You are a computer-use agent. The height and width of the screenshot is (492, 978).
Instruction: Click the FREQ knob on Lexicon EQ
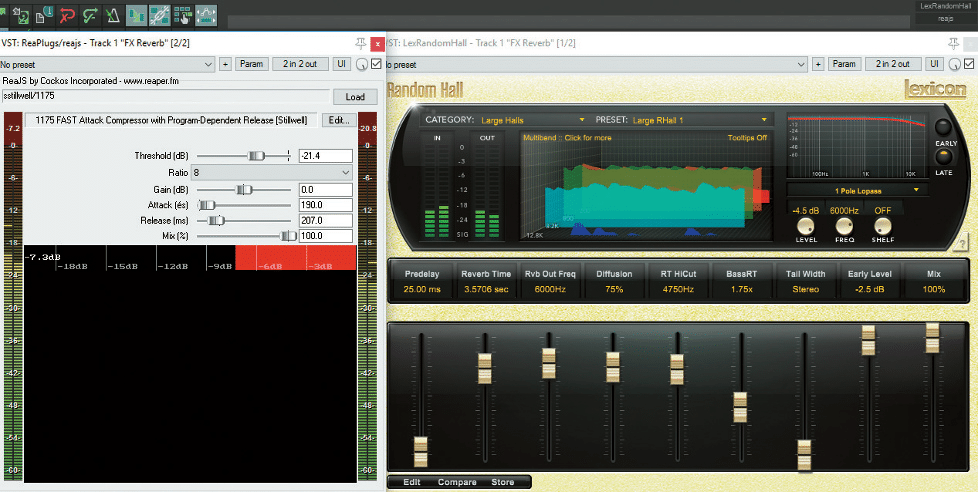[x=845, y=226]
